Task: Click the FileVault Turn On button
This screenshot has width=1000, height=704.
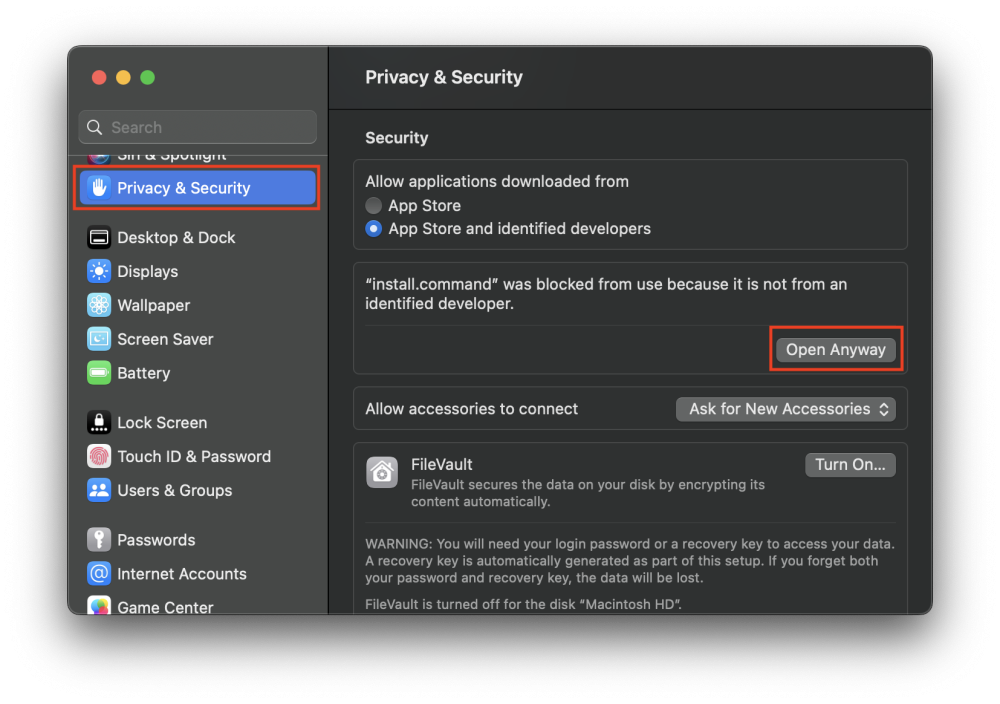Action: (x=850, y=465)
